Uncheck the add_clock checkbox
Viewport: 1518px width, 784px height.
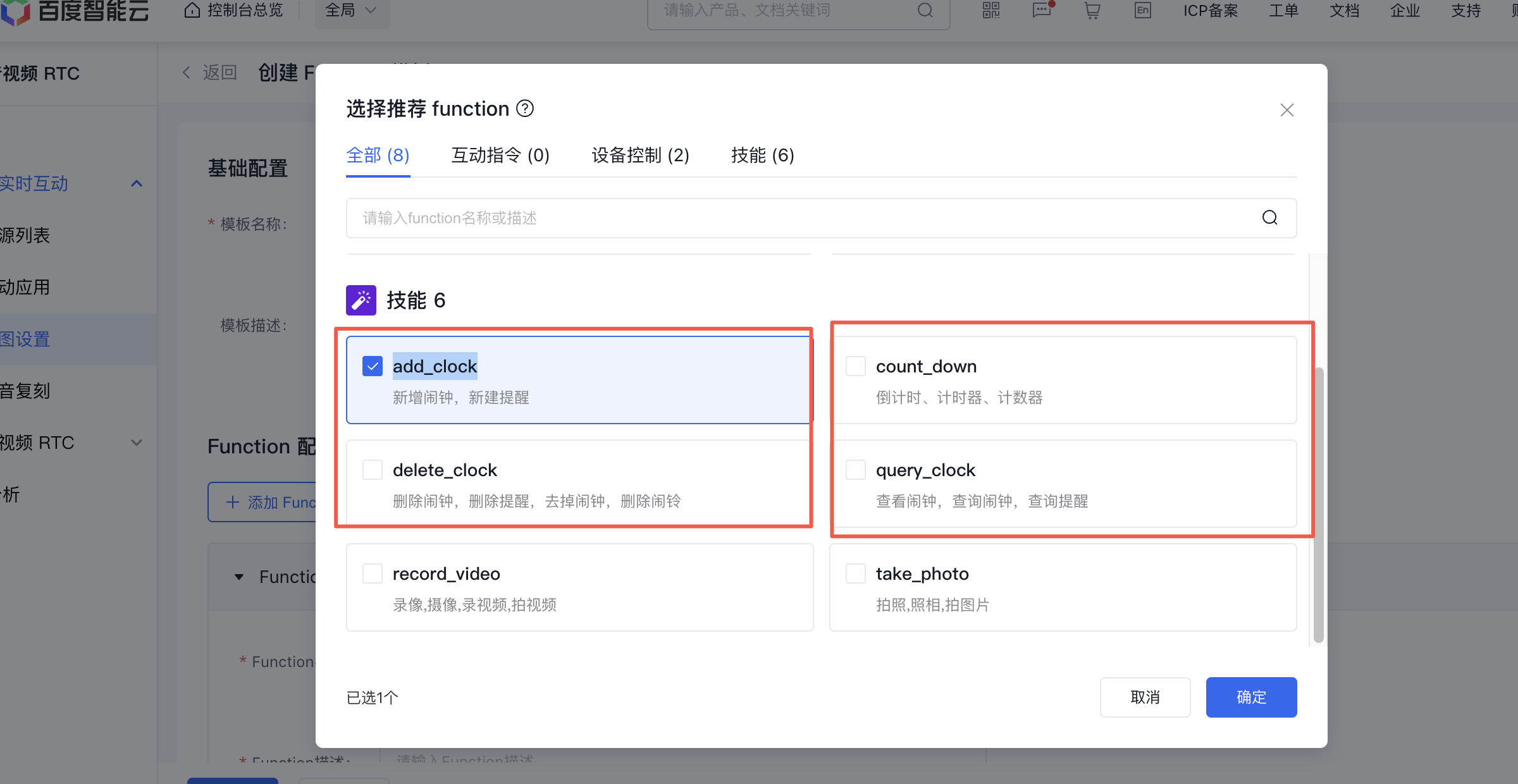[x=373, y=366]
